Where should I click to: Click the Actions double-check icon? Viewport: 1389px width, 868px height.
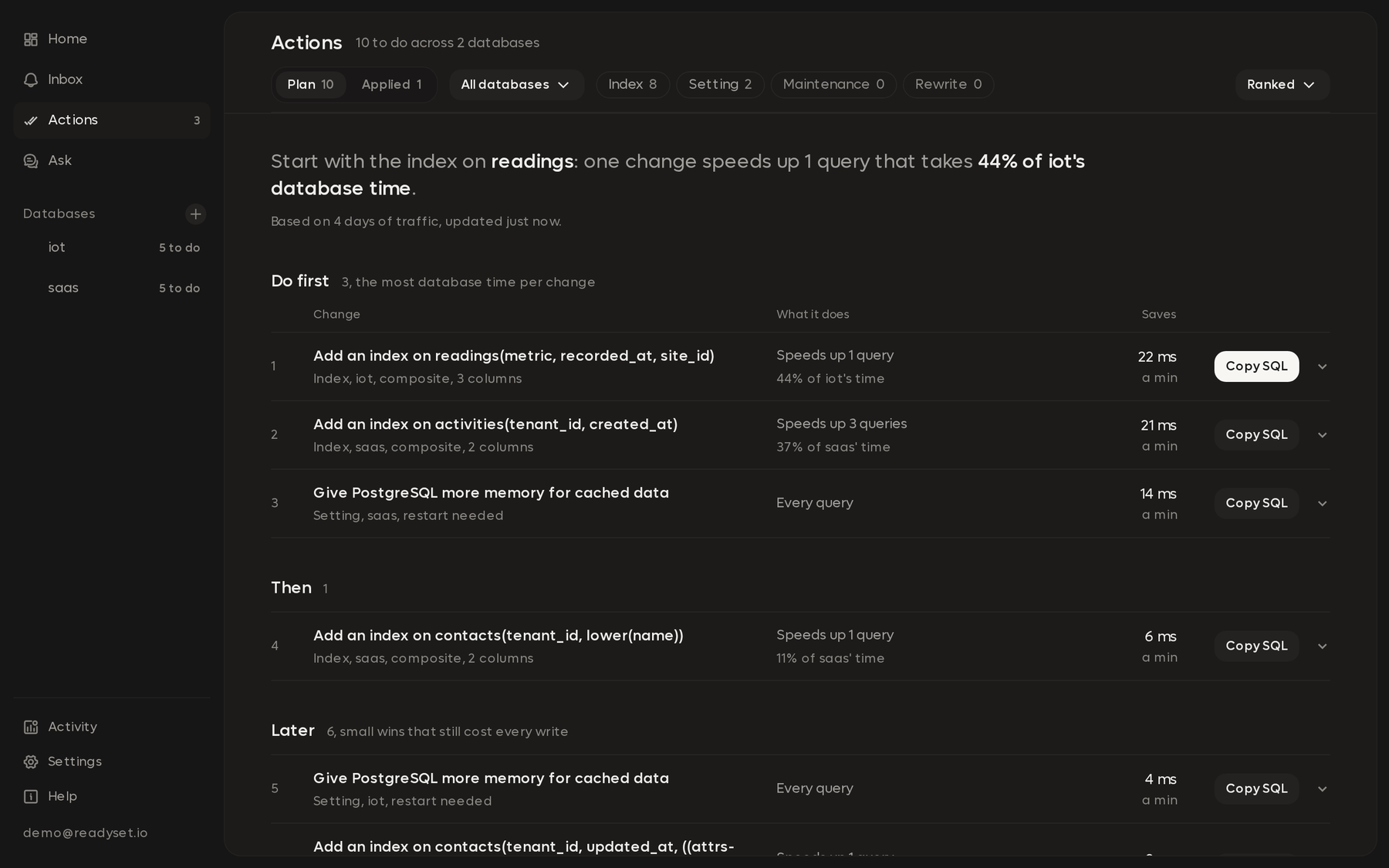click(x=31, y=120)
